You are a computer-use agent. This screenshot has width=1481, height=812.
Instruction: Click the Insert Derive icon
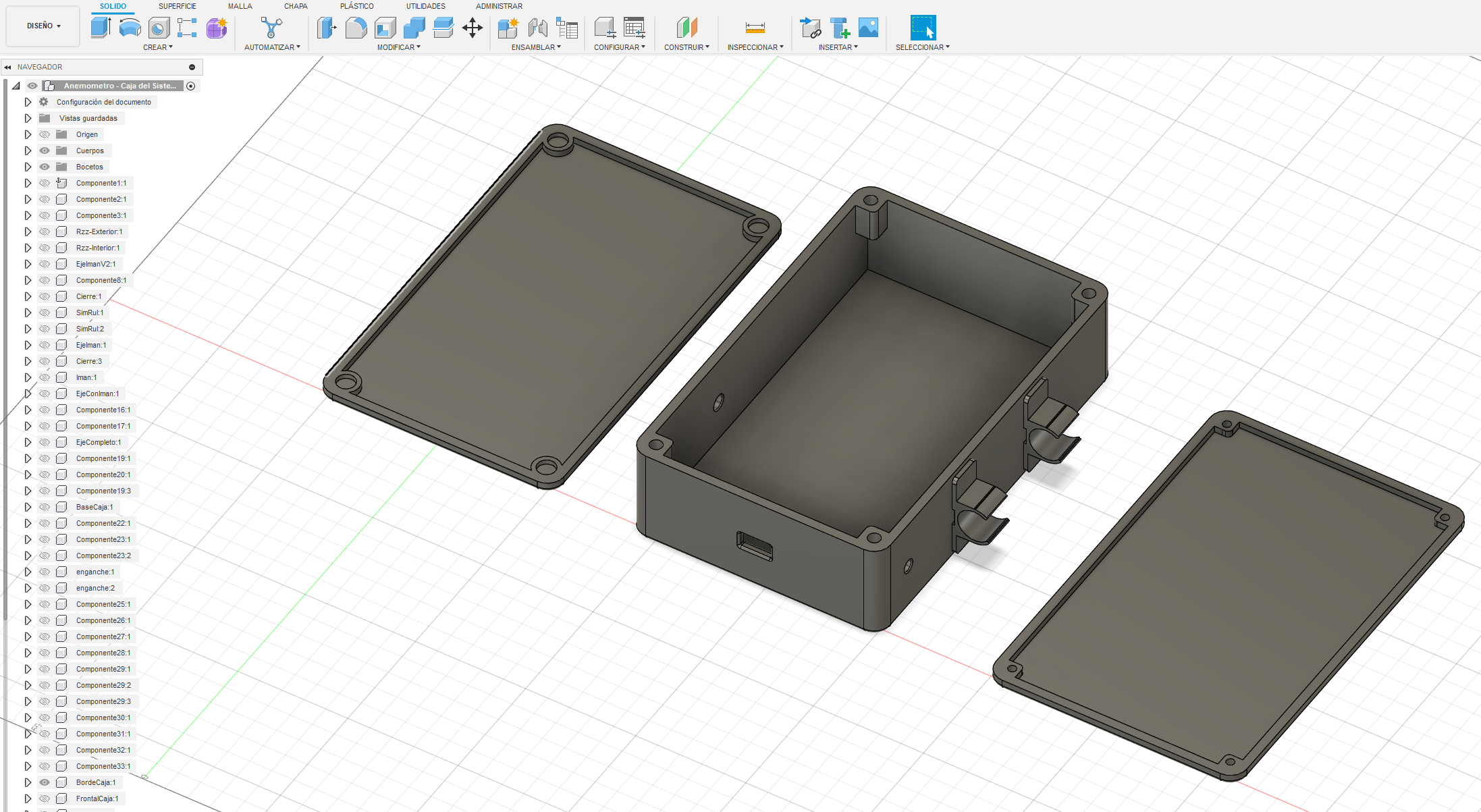pyautogui.click(x=810, y=28)
